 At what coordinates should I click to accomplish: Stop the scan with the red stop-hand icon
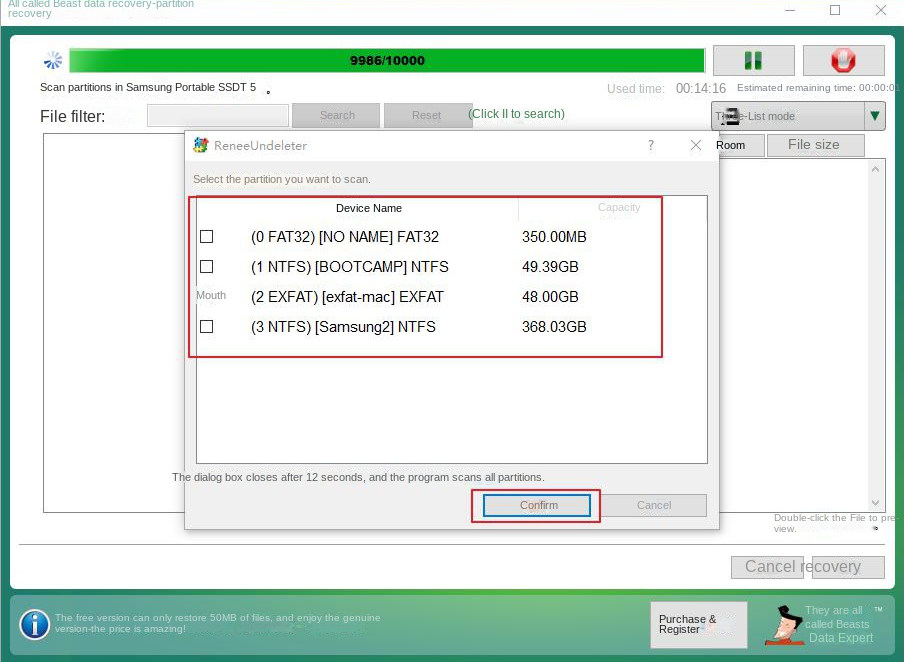pos(843,59)
